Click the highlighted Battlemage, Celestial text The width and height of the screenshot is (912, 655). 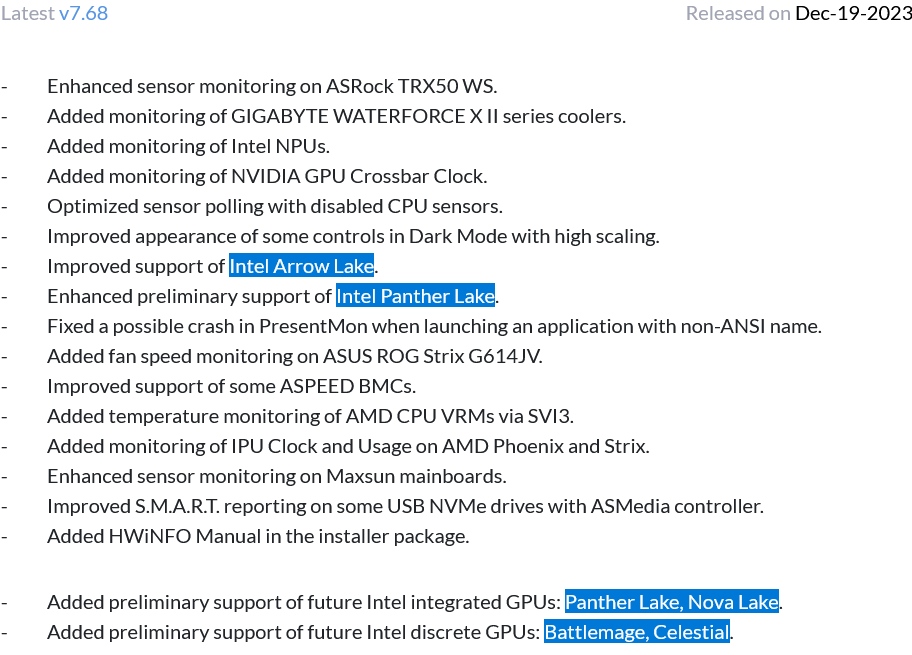[x=637, y=632]
